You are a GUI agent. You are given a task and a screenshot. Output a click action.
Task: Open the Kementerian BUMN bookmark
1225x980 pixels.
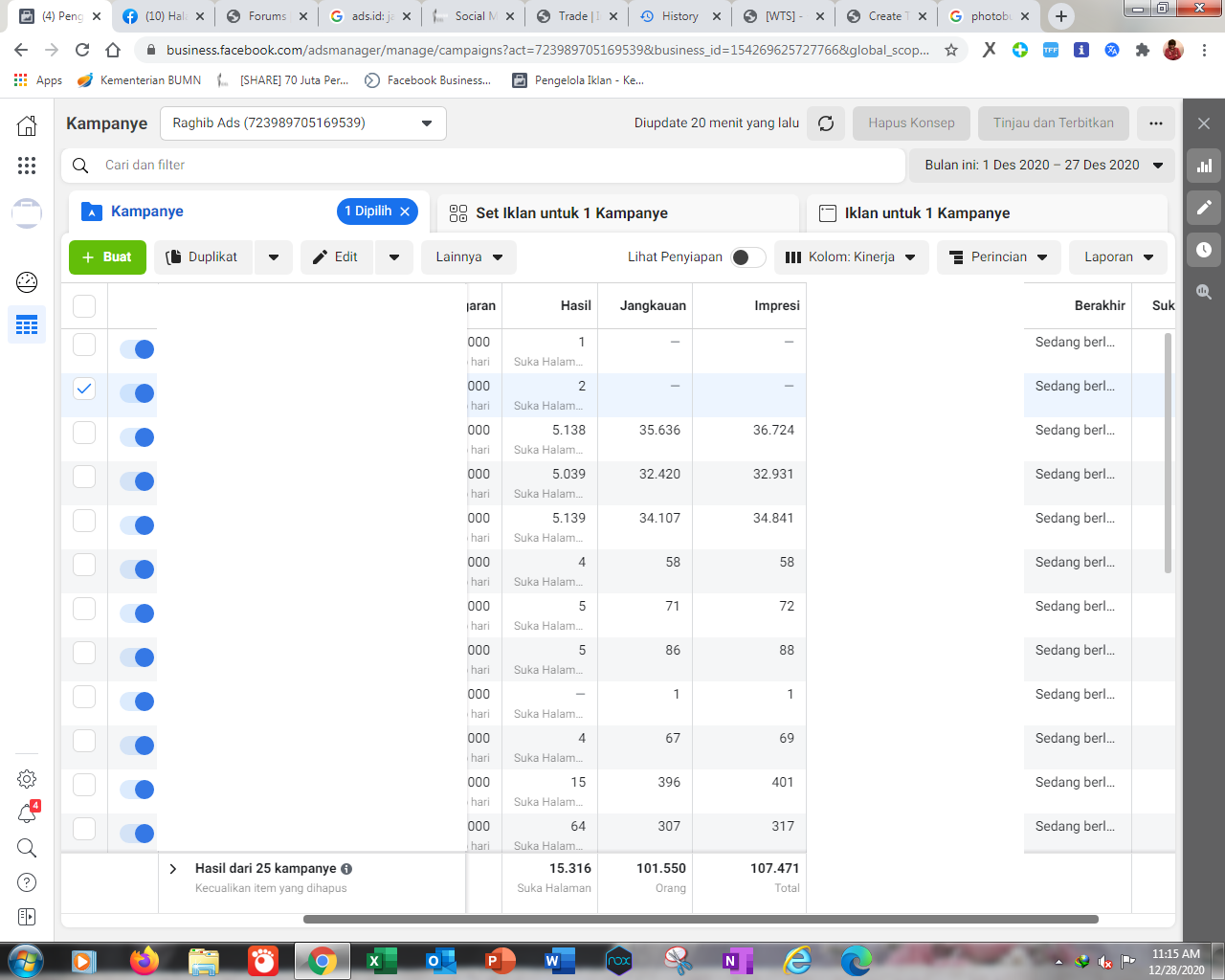[x=139, y=80]
